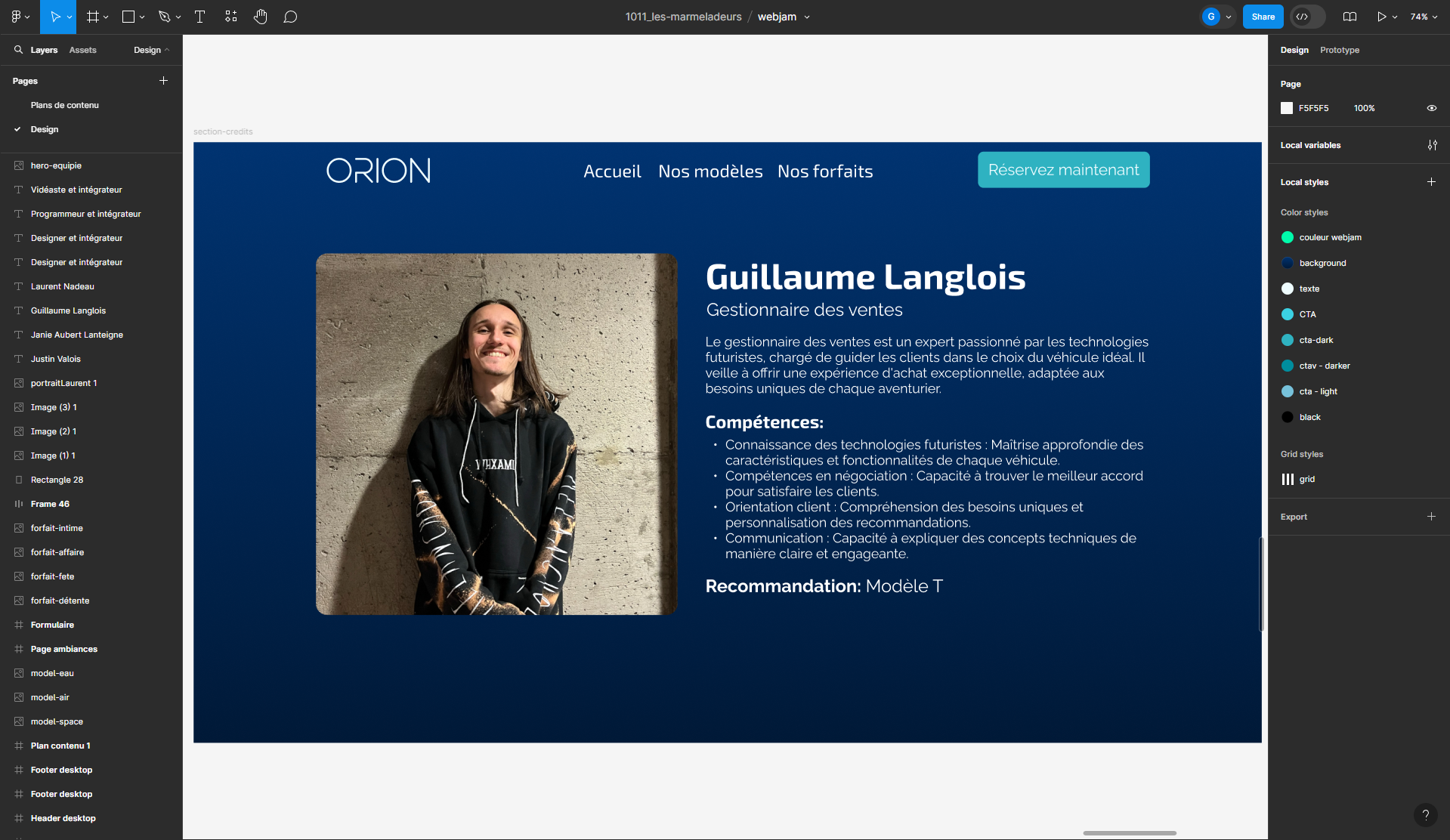Screen dimensions: 1450x840
Task: Add a new page with the plus icon
Action: click(163, 80)
